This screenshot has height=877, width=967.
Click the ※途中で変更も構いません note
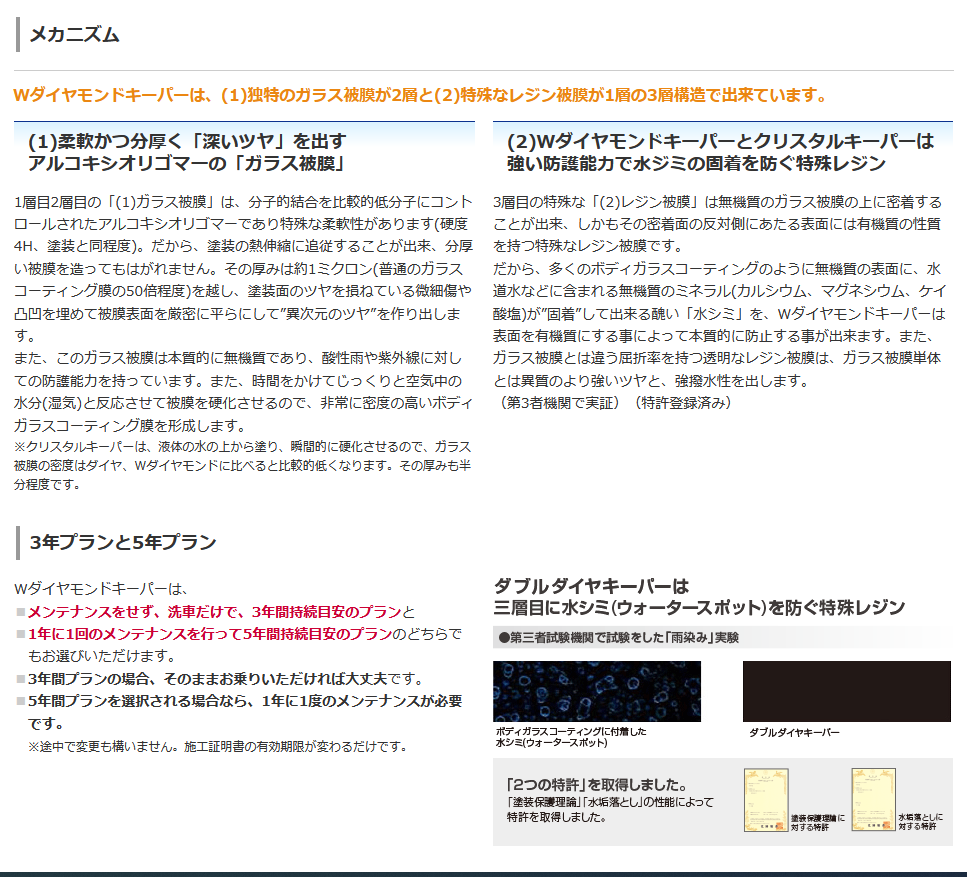(x=217, y=746)
